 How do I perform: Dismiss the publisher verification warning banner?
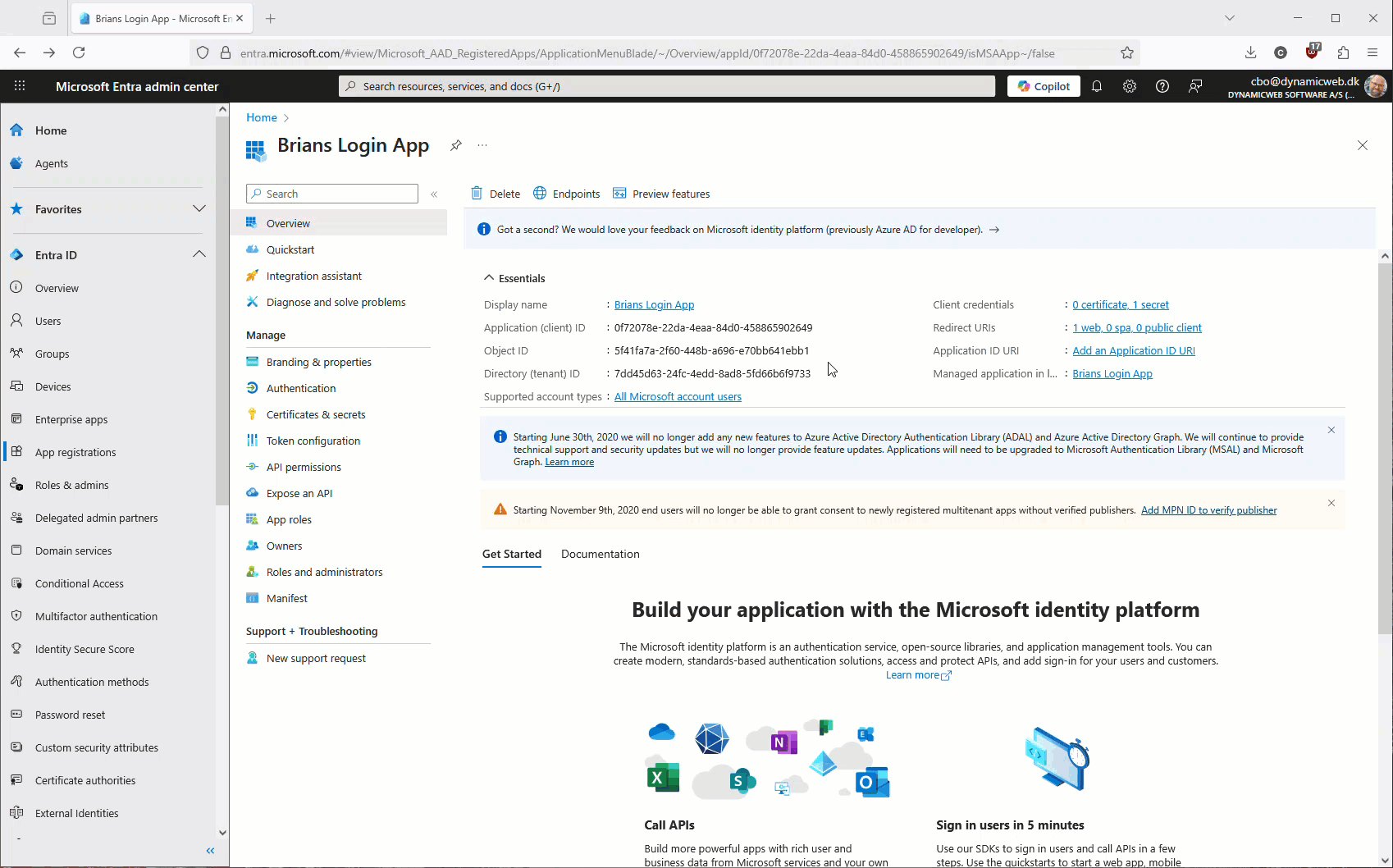click(x=1331, y=503)
